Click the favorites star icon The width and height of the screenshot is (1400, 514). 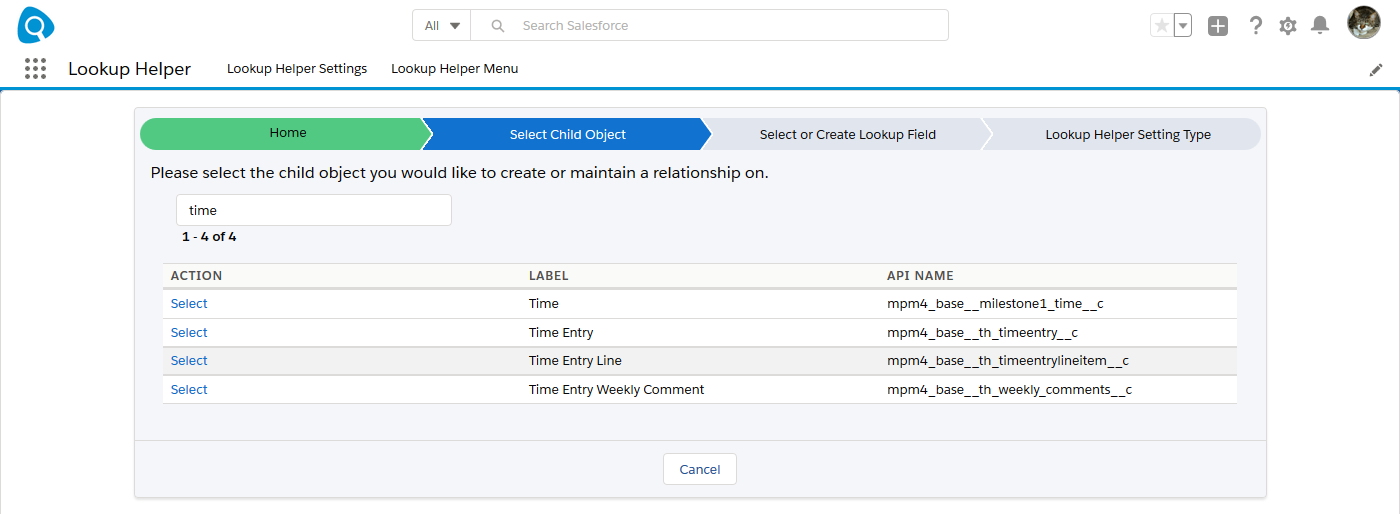point(1161,26)
